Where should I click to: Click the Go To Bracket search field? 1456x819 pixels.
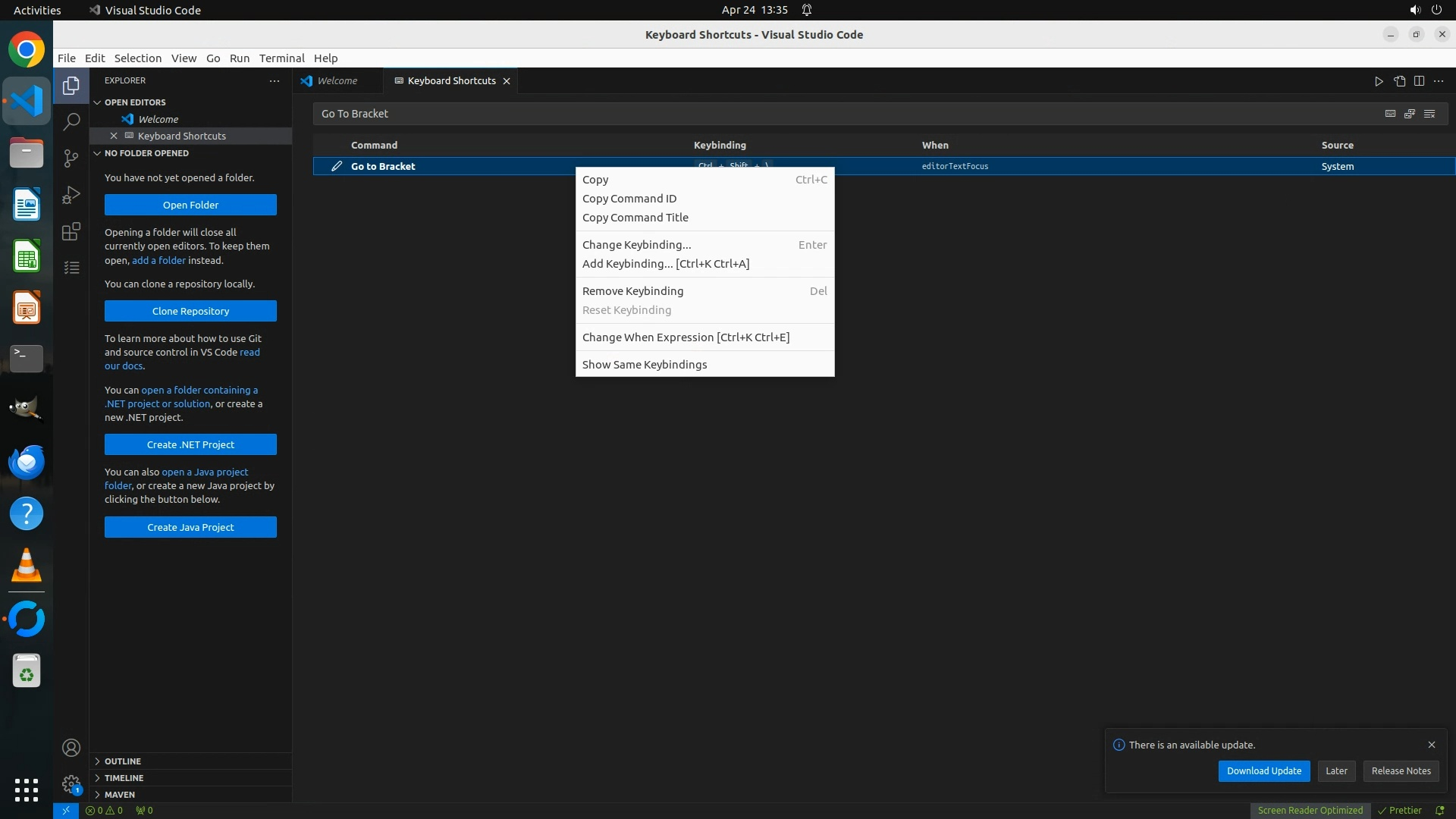834,114
